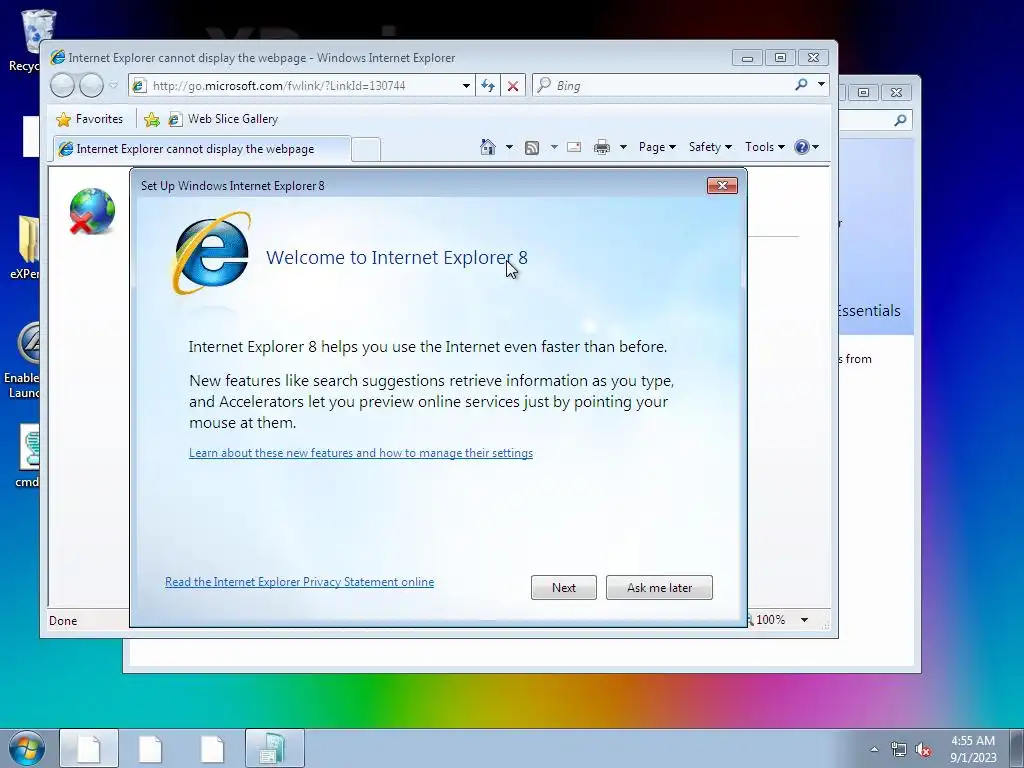Click the RSS Feeds toolbar icon
The image size is (1024, 768).
532,148
